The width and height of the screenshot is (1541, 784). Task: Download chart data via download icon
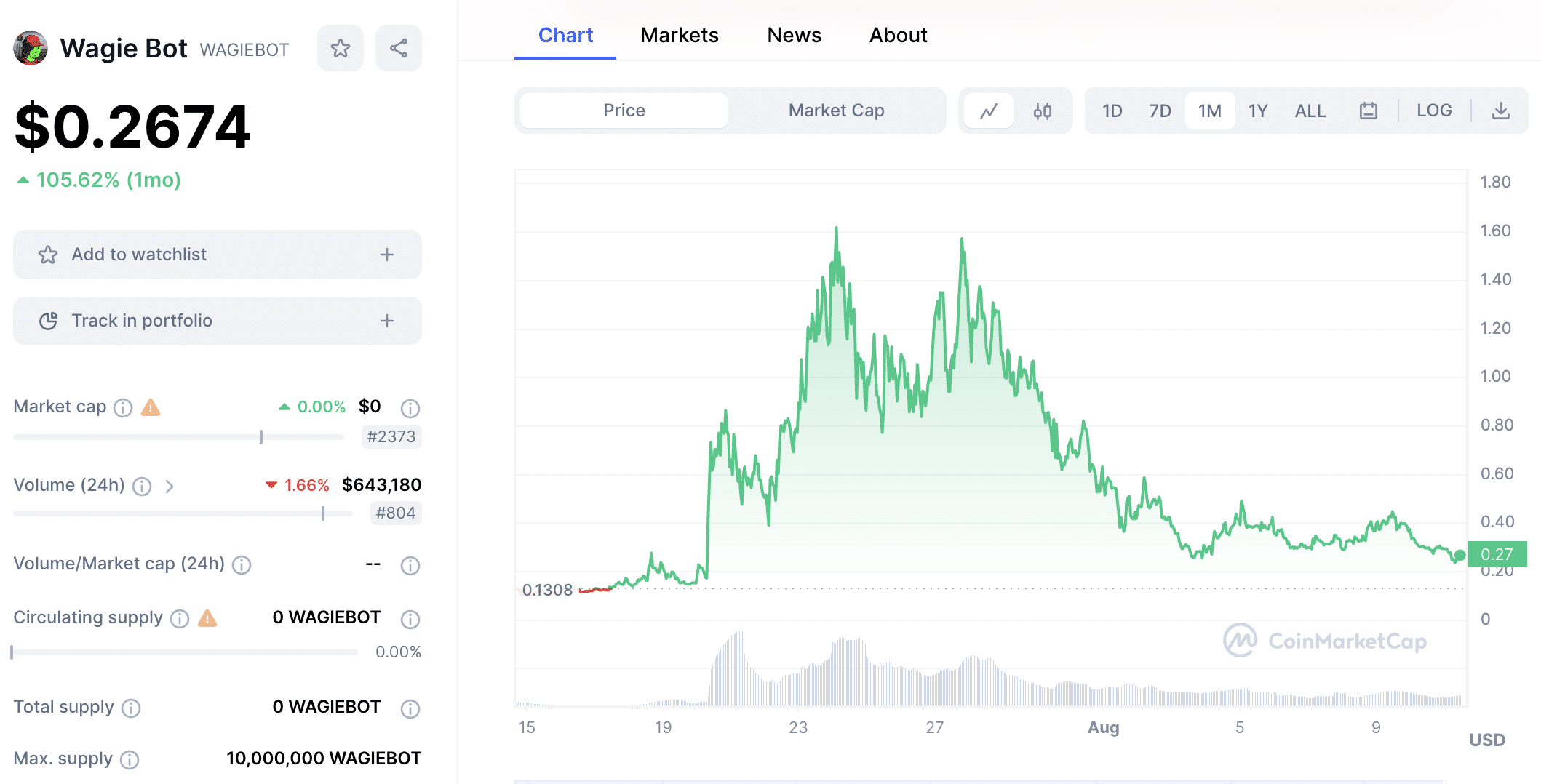tap(1500, 111)
